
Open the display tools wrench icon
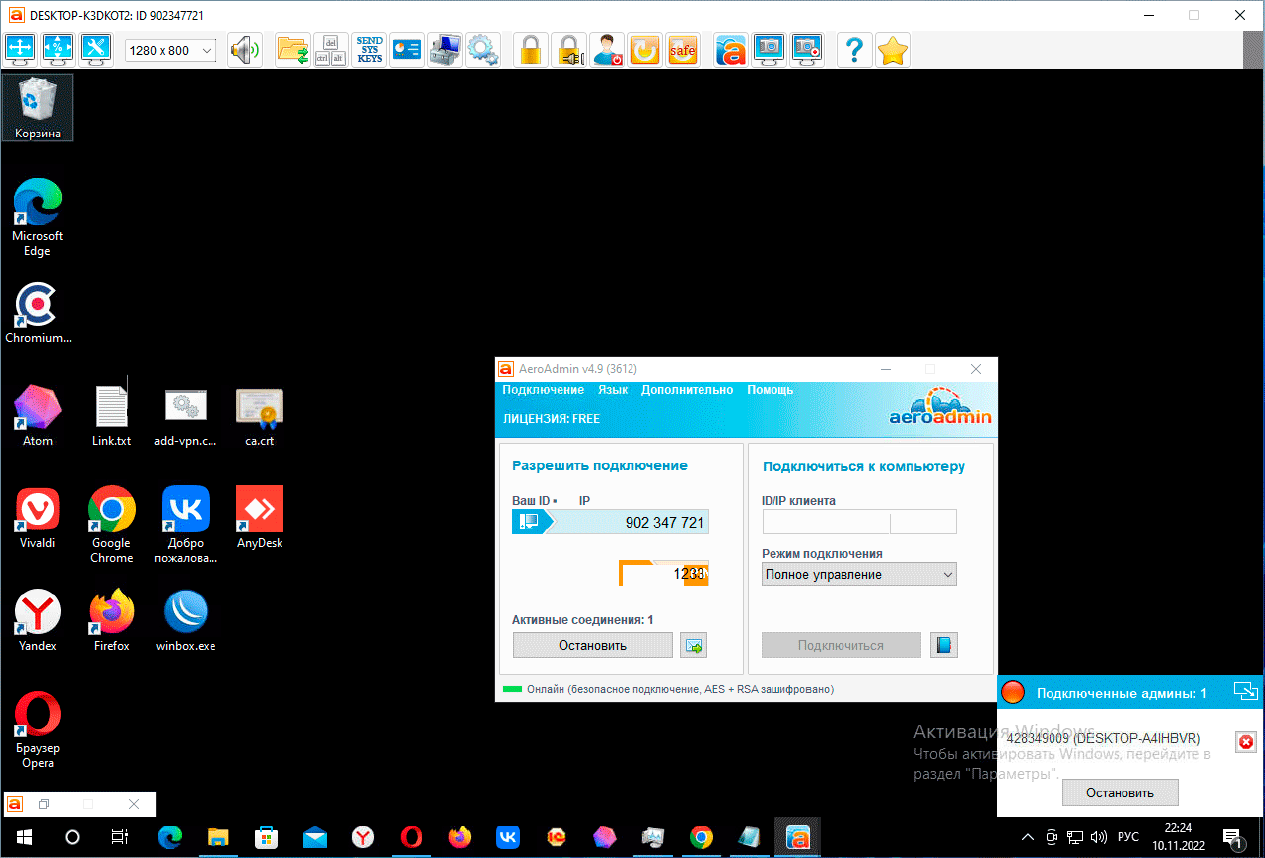click(96, 50)
